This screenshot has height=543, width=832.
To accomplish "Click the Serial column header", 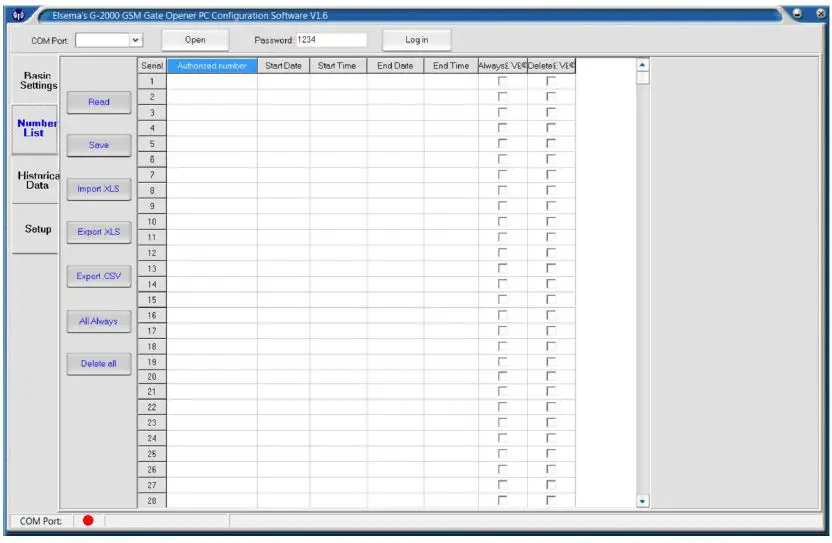I will pos(152,66).
